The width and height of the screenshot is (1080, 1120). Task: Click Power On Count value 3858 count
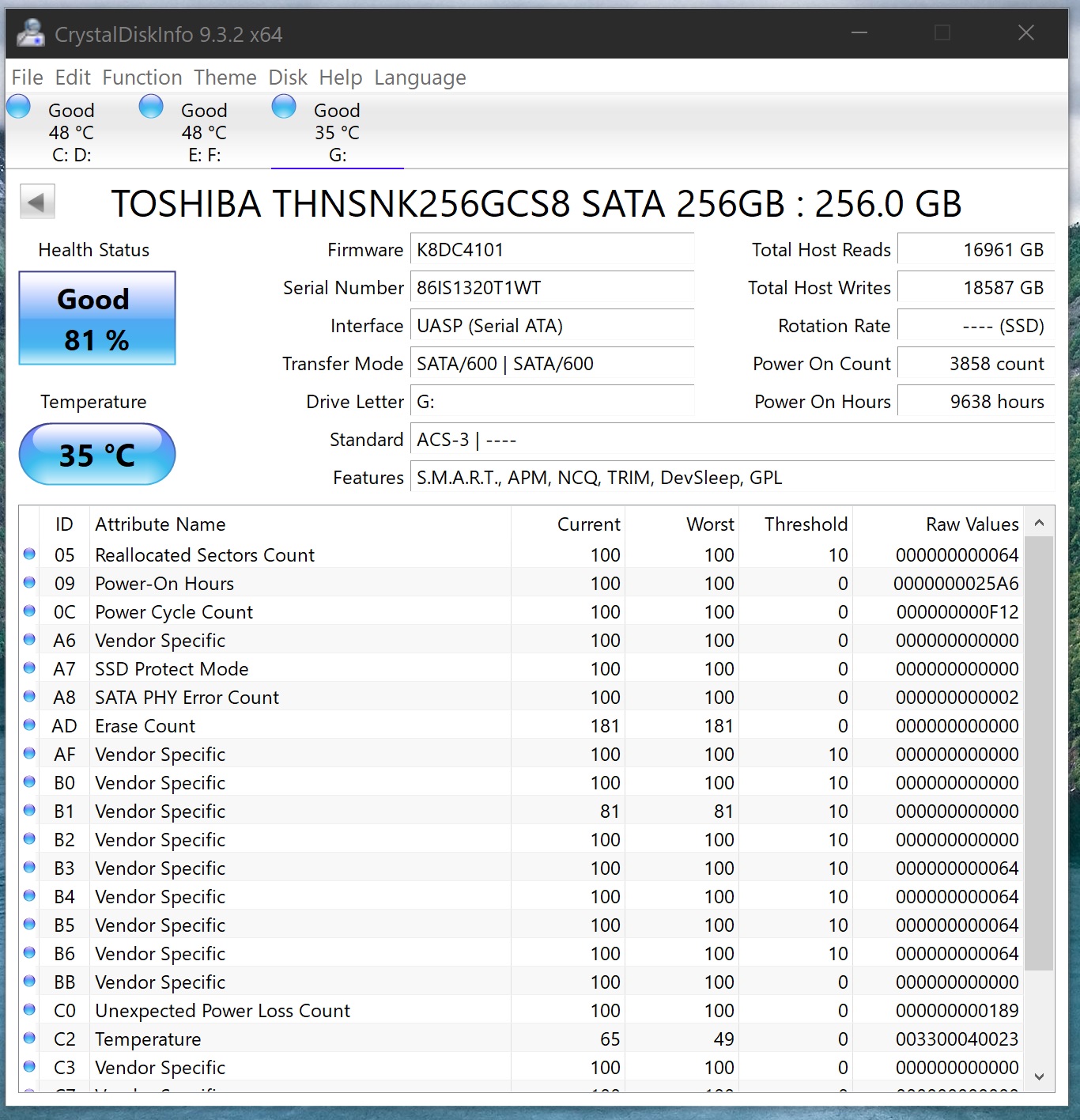[x=976, y=364]
